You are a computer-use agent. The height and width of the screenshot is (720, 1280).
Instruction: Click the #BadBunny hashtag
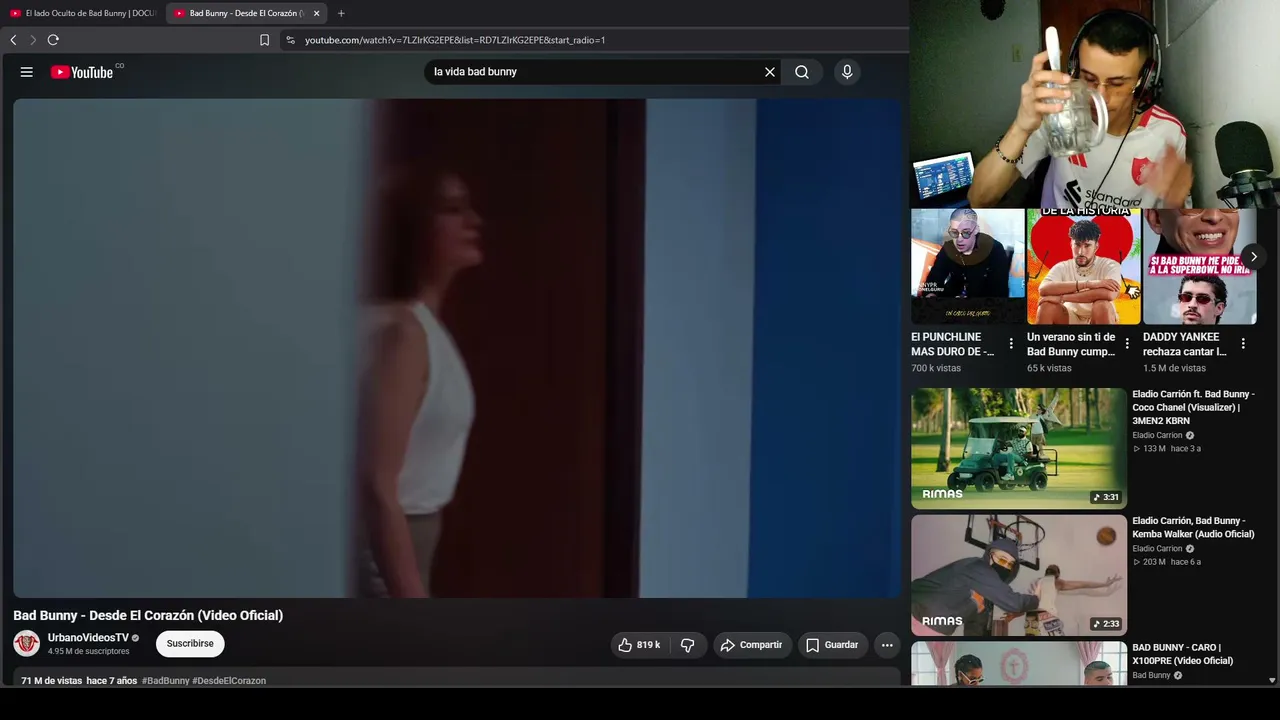tap(166, 681)
